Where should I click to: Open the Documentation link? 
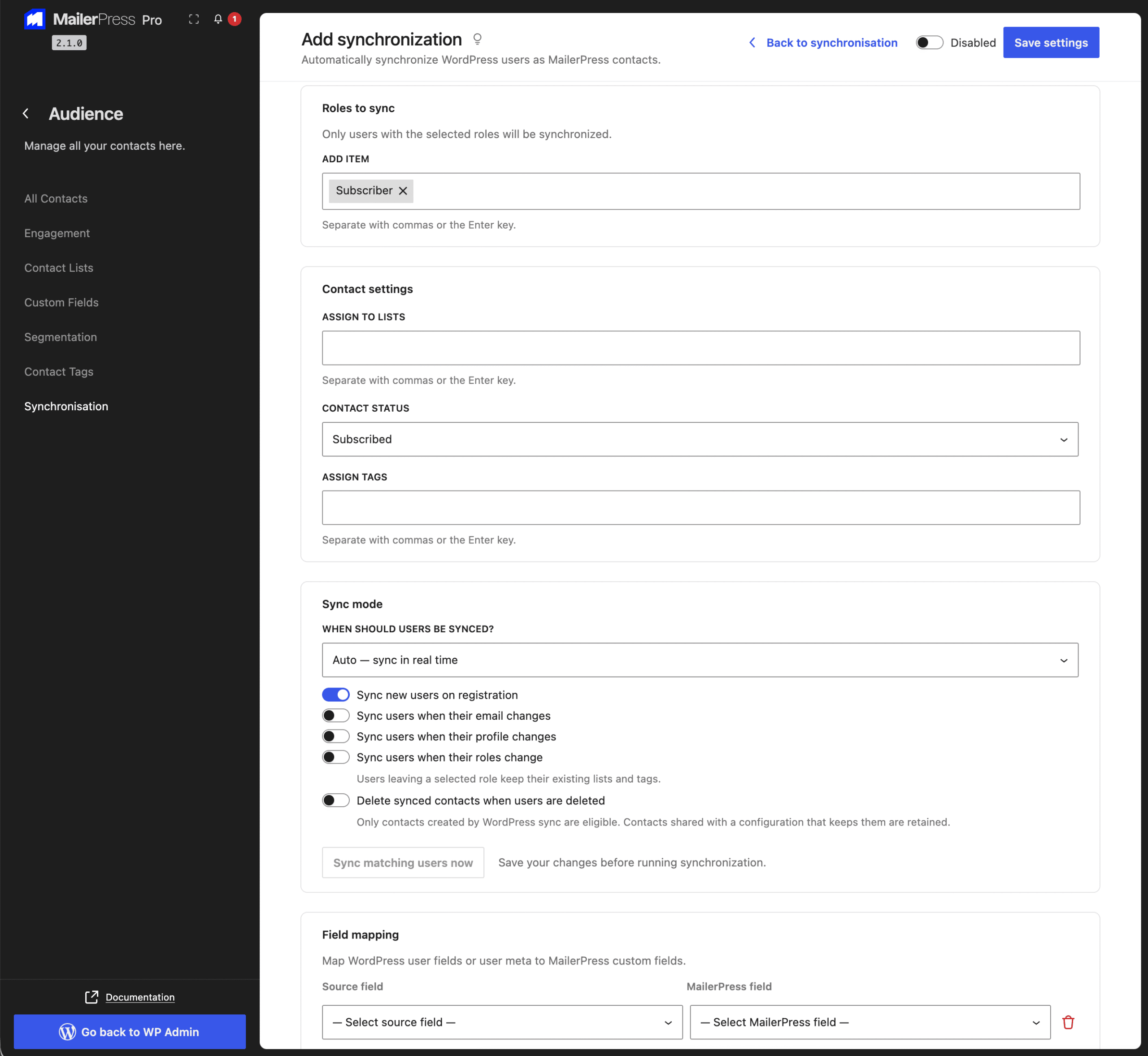click(x=140, y=997)
